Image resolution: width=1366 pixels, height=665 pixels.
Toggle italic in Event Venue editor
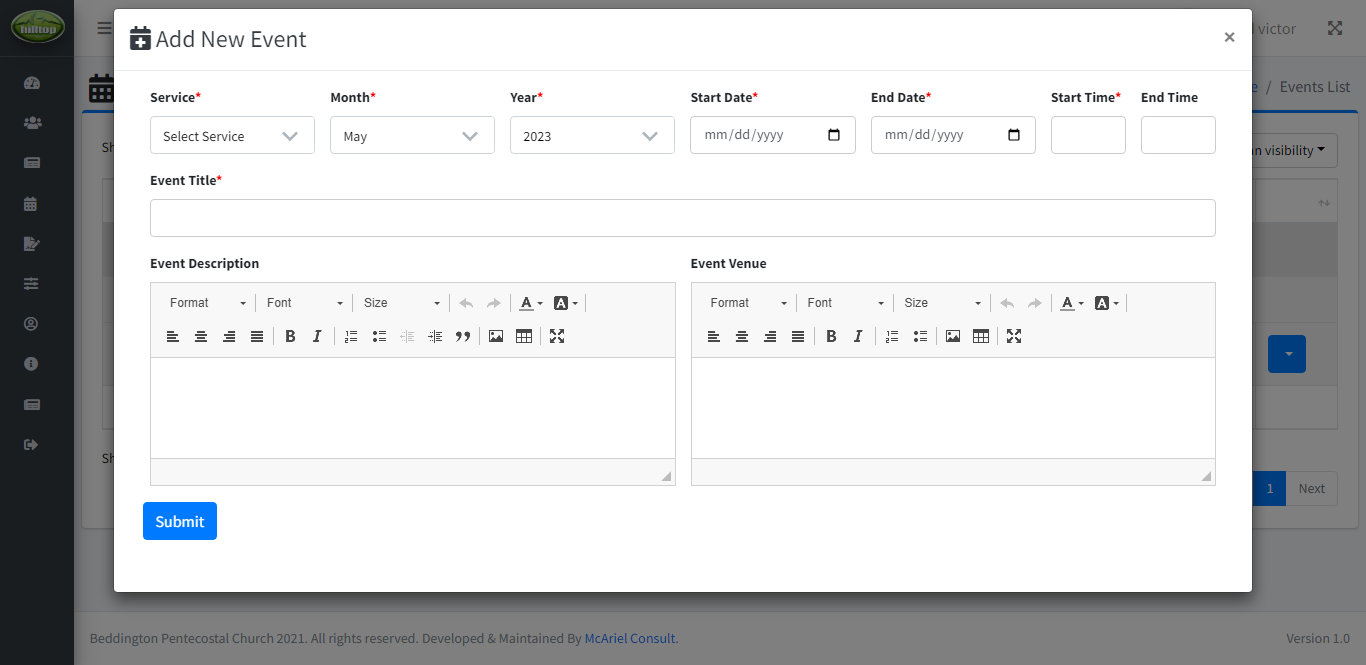pos(858,336)
